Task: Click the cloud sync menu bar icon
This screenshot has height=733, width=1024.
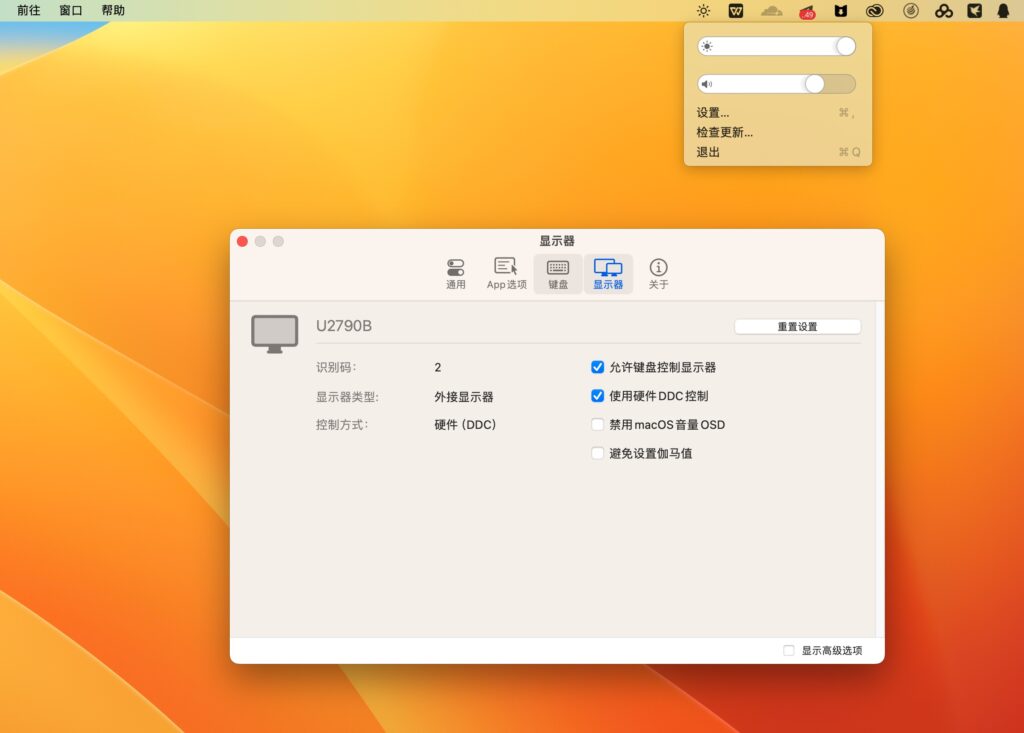Action: pyautogui.click(x=770, y=11)
